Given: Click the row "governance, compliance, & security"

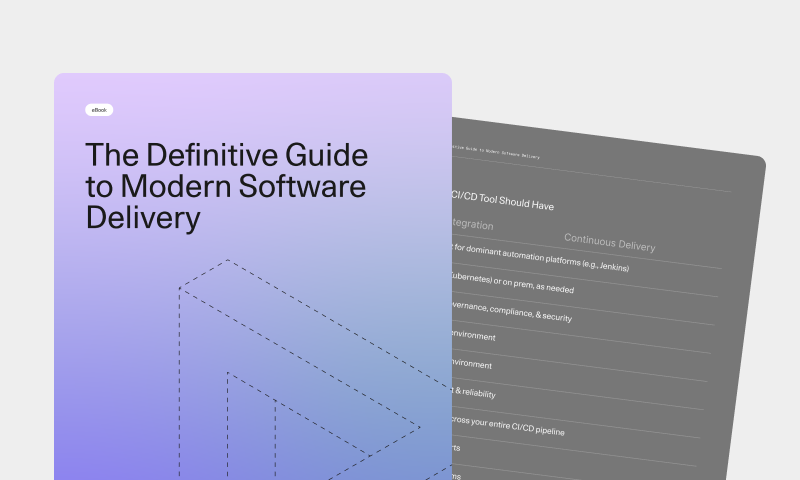Looking at the screenshot, I should tap(511, 311).
